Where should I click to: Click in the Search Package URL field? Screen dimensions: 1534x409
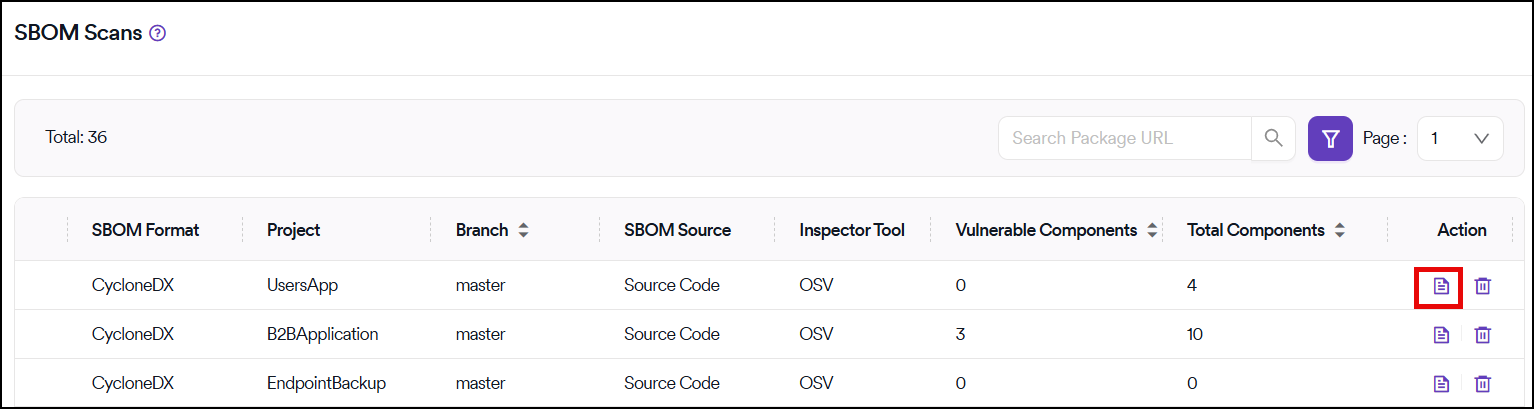[1124, 138]
